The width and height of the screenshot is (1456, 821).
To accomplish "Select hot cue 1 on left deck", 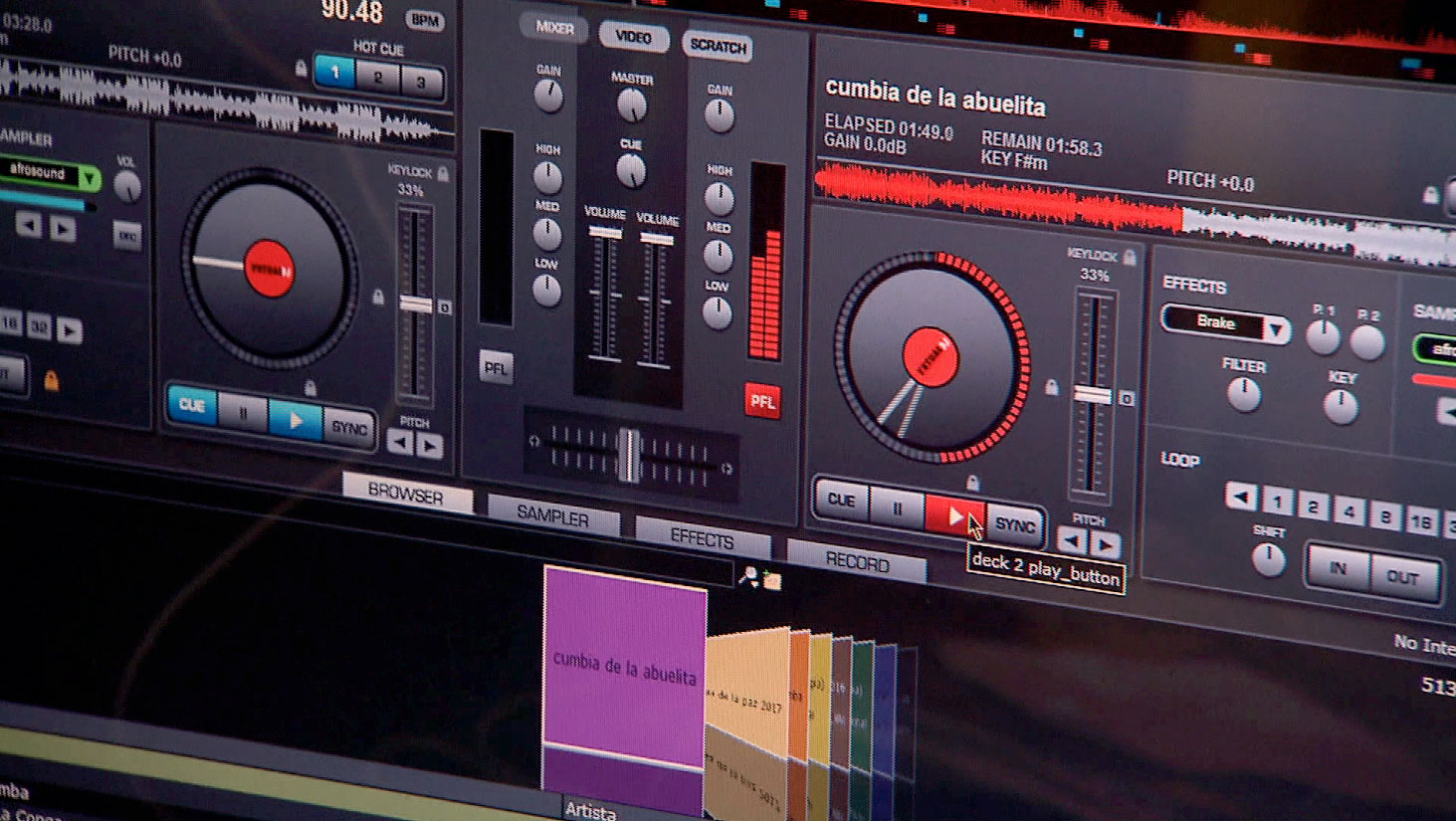I will coord(335,72).
